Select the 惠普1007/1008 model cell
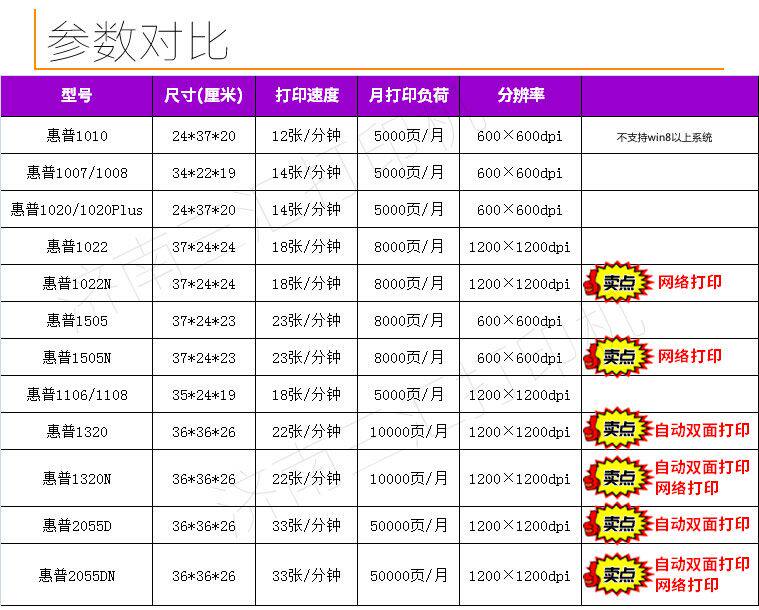This screenshot has height=610, width=759. 77,172
